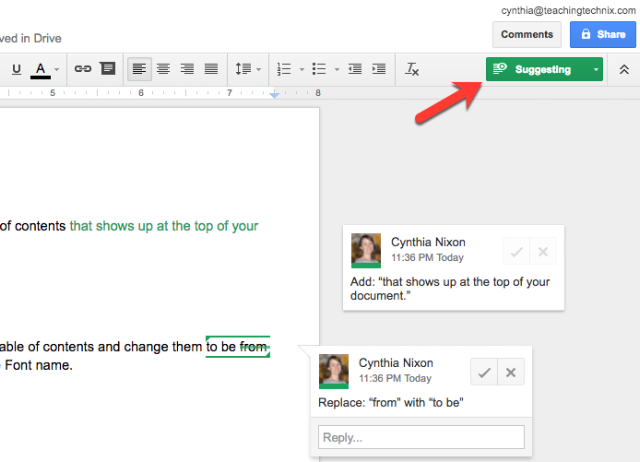Open the Comments button
Image resolution: width=640 pixels, height=462 pixels.
coord(527,35)
